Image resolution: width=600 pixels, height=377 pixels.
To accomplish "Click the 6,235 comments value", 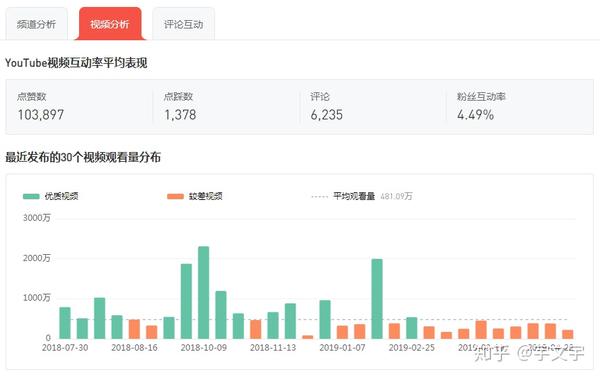I will click(x=327, y=114).
